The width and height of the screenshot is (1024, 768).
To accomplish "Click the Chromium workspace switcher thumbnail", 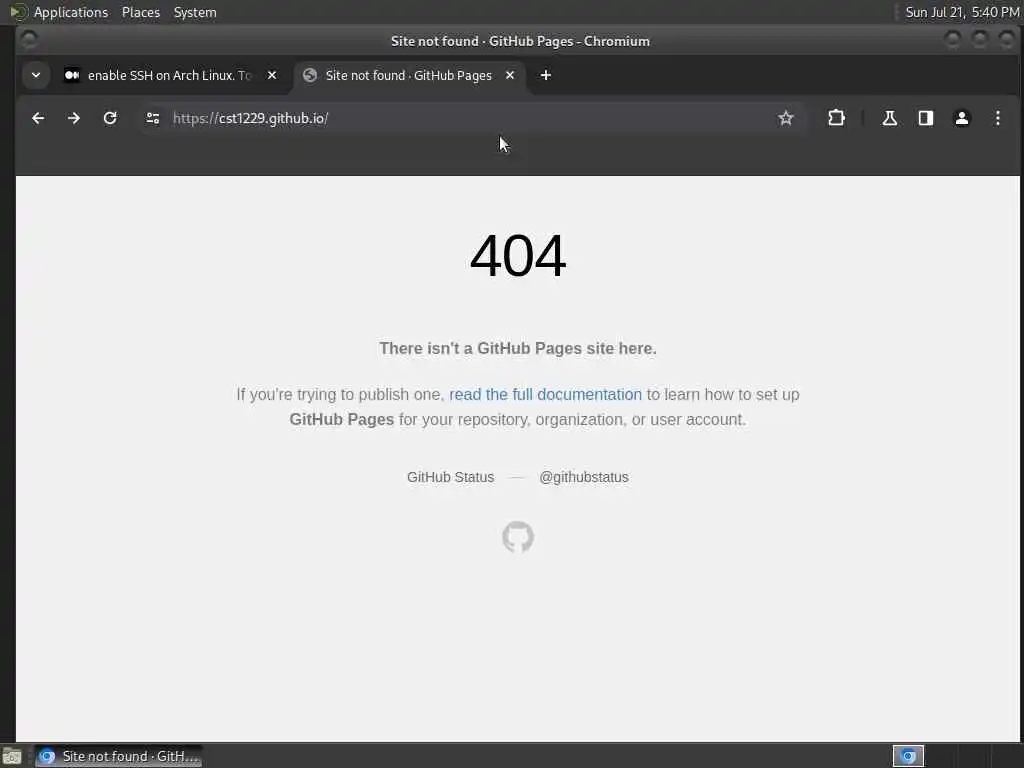I will (908, 756).
